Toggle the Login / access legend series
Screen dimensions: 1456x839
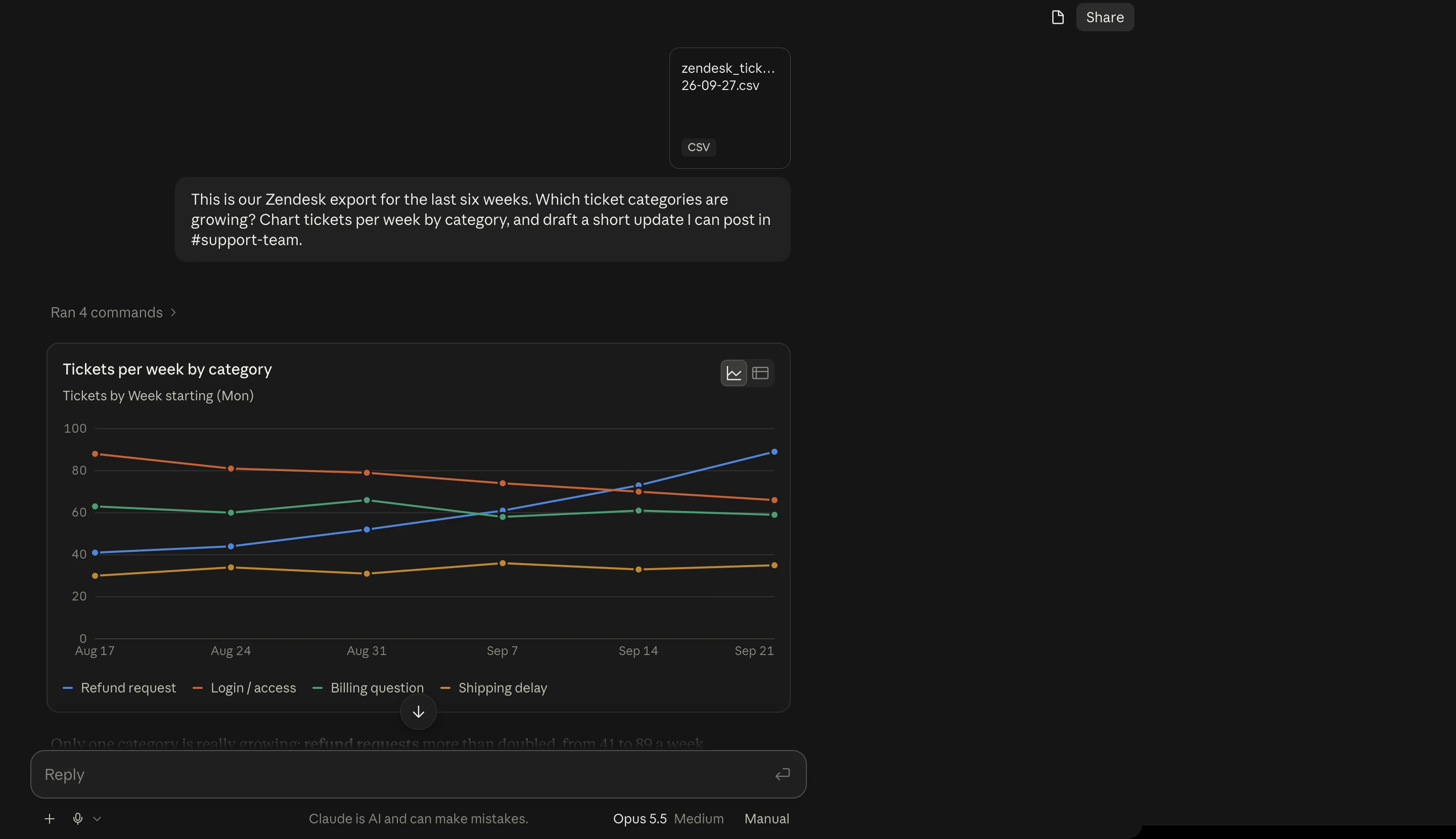pos(244,687)
